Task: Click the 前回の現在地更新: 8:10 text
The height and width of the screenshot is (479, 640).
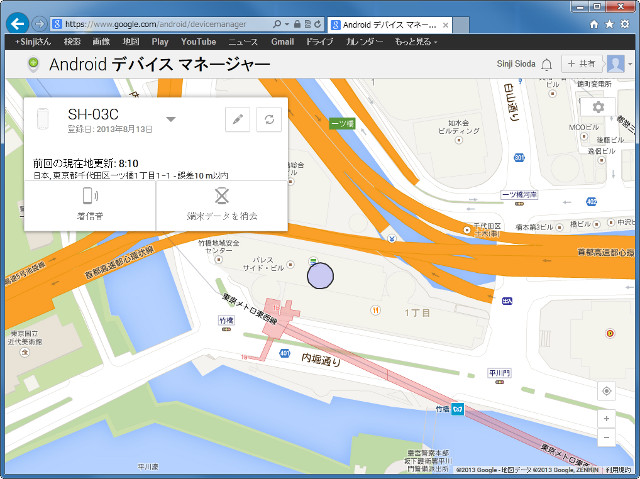Action: [x=86, y=164]
